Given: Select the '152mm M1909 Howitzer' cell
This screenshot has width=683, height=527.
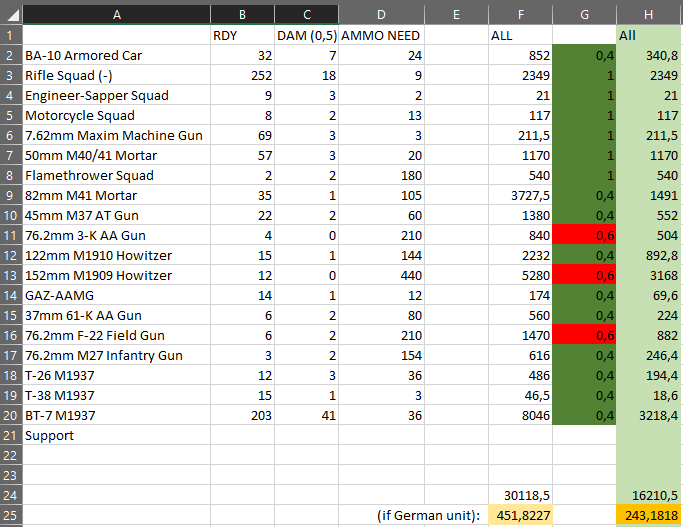Looking at the screenshot, I should pos(116,275).
